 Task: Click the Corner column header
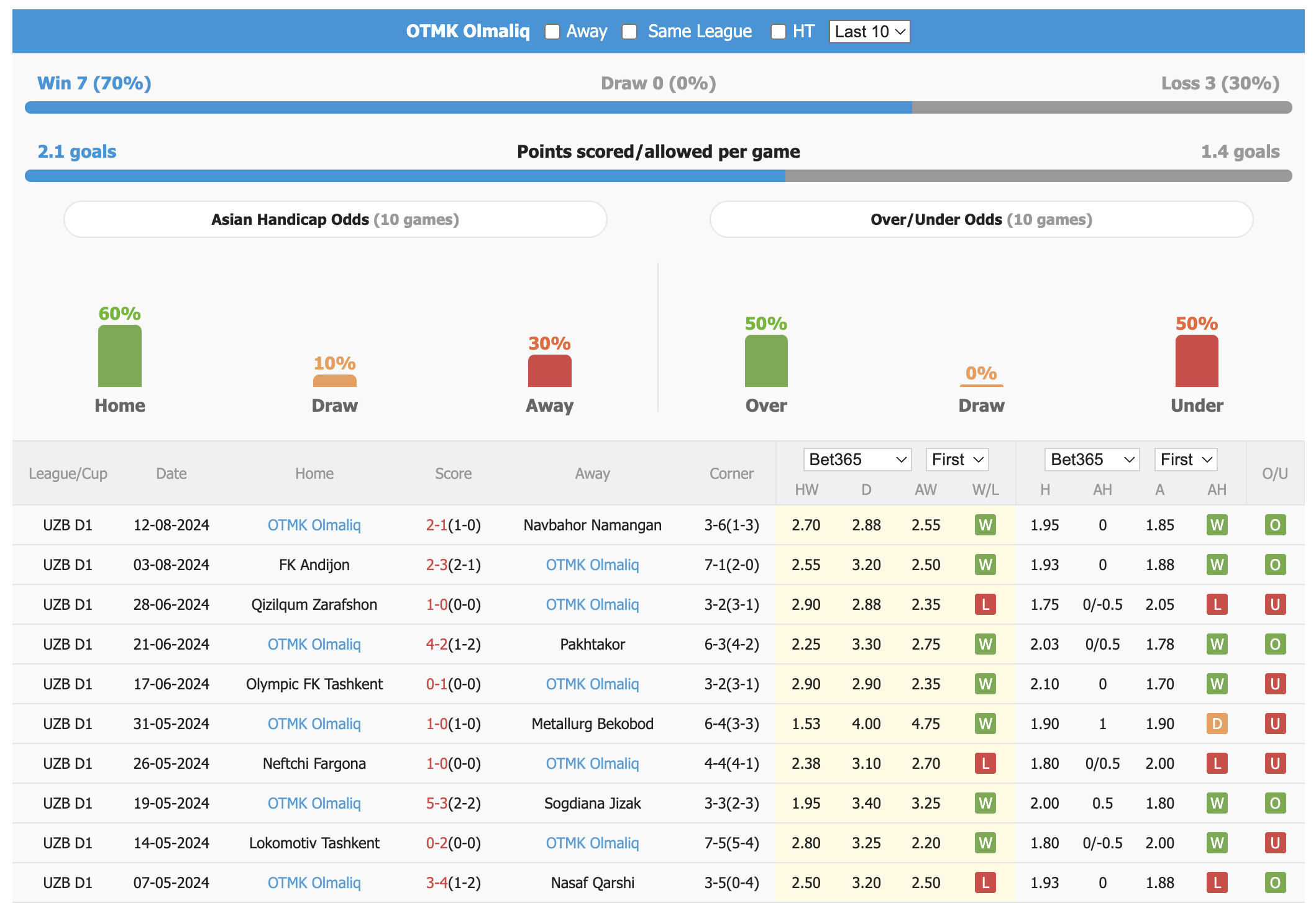[731, 473]
